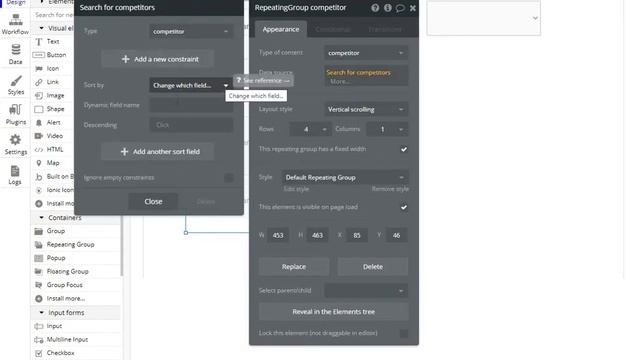Open the Type competitor dropdown in search
The image size is (640, 360).
pyautogui.click(x=191, y=31)
